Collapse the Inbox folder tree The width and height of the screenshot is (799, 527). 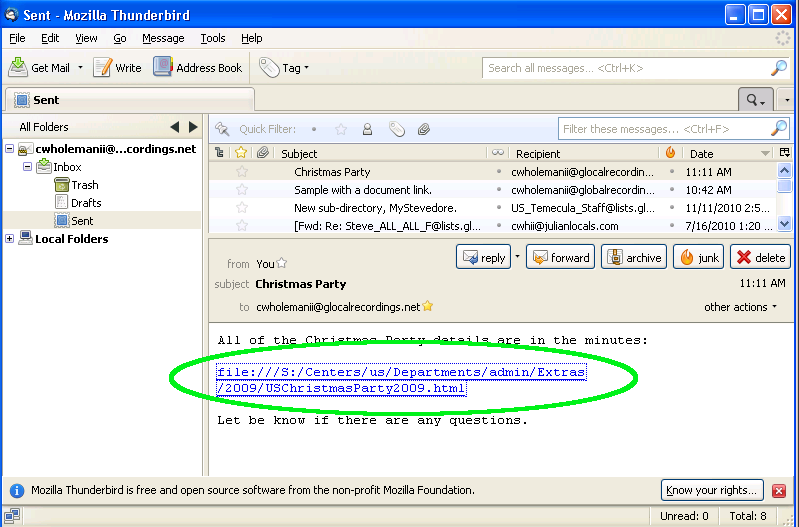[x=28, y=167]
